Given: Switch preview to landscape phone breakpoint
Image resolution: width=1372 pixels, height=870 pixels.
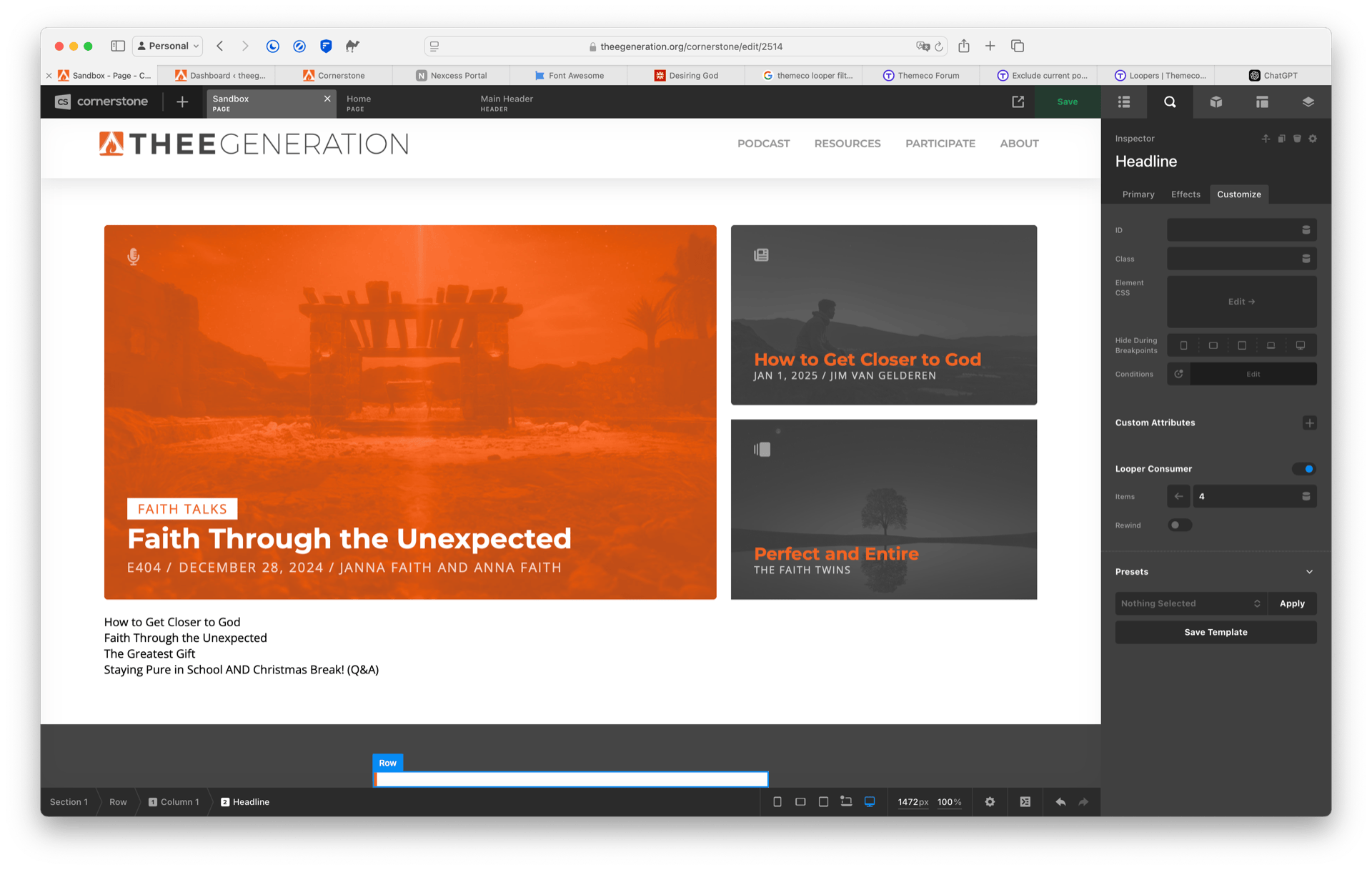Looking at the screenshot, I should 800,802.
